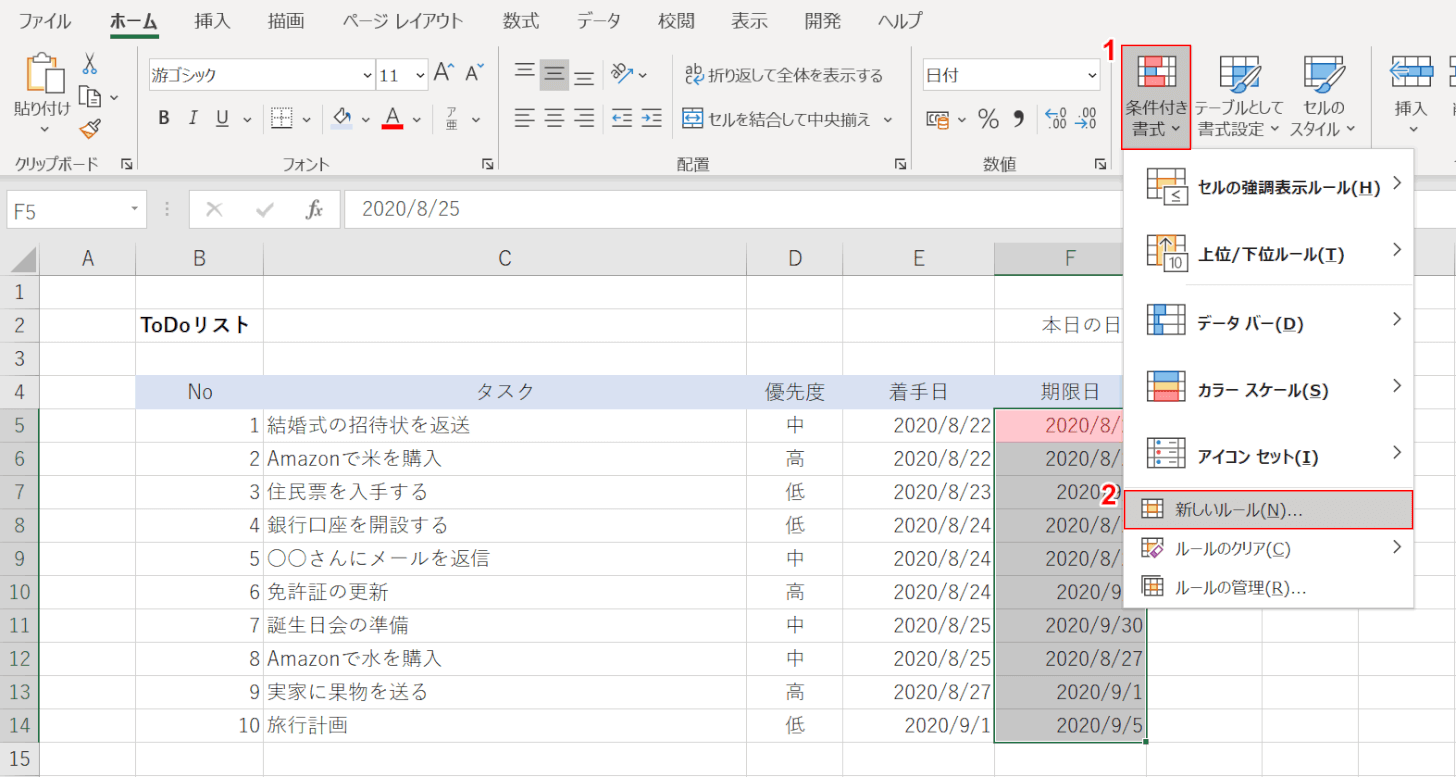Screen dimensions: 1456x777
Task: Select column C header
Action: pyautogui.click(x=505, y=259)
